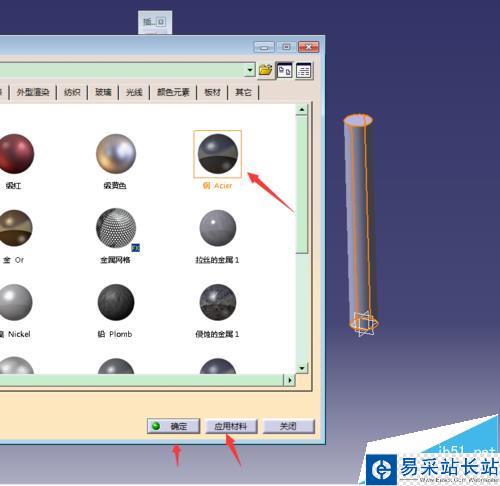Click the vertical scrollbar down arrow
The image size is (500, 486).
(x=302, y=368)
